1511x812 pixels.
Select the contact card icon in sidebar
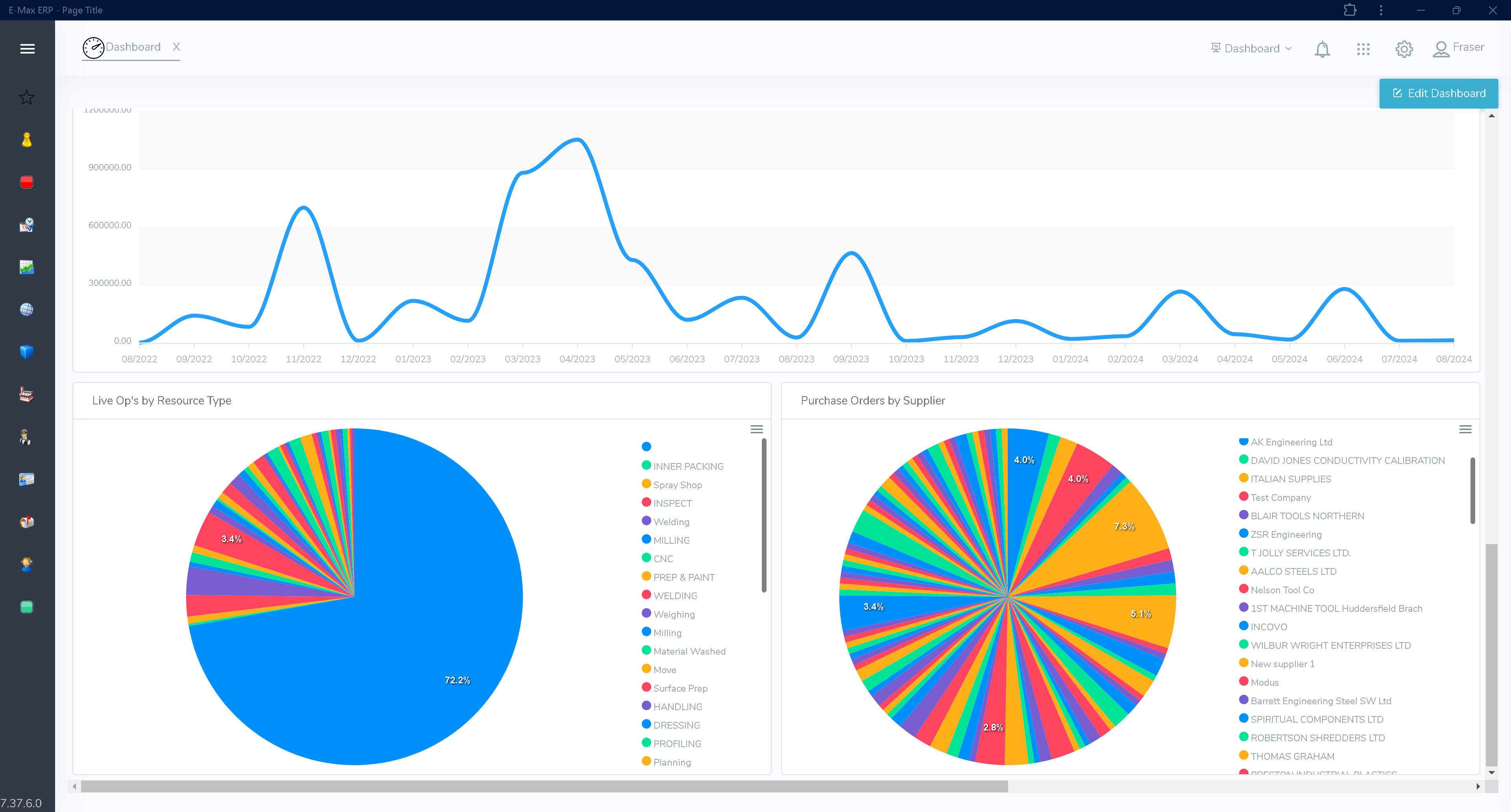[x=26, y=479]
